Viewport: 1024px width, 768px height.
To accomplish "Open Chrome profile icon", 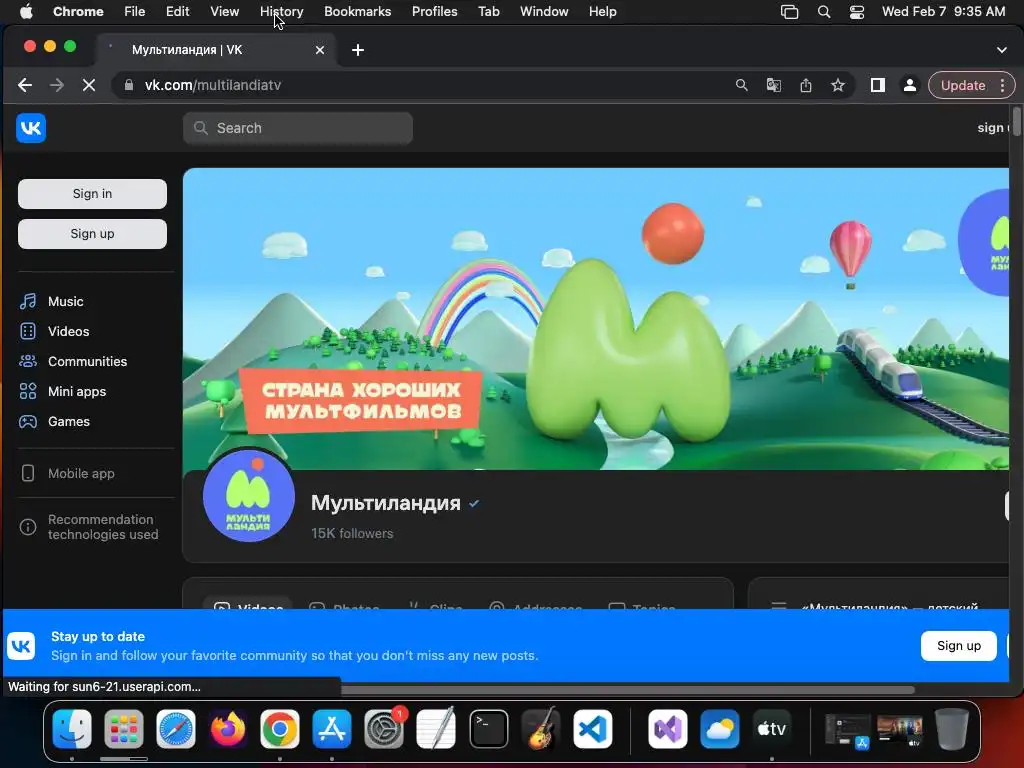I will pyautogui.click(x=909, y=85).
